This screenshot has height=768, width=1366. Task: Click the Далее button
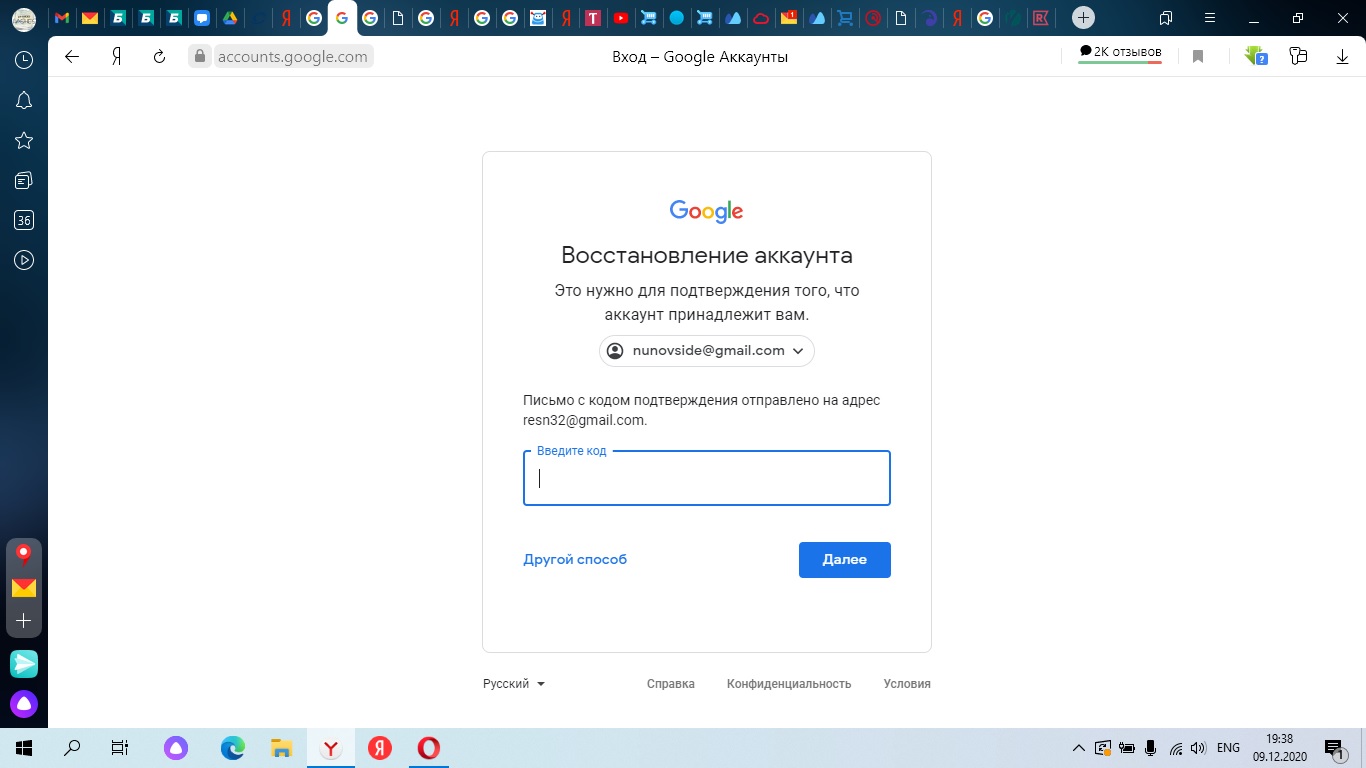pos(845,560)
